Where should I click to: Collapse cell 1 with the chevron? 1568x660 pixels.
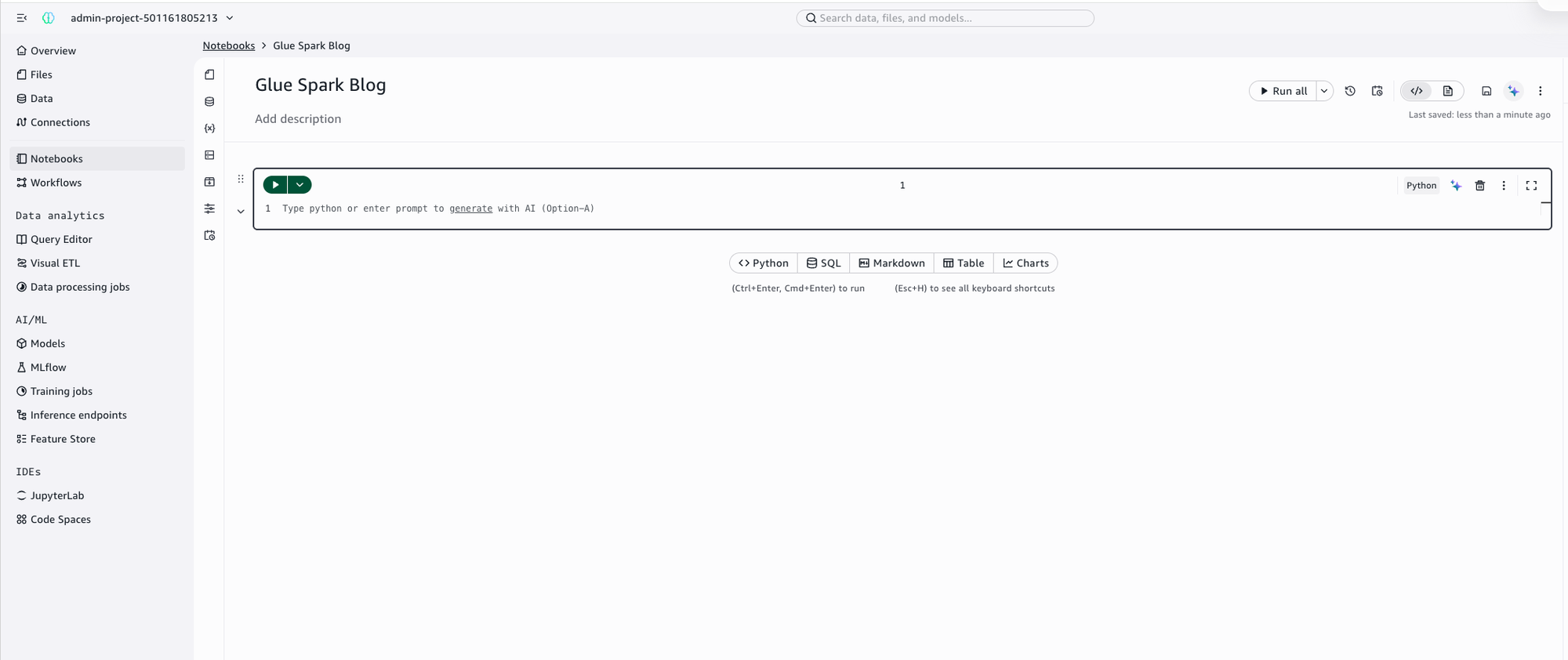pos(241,211)
